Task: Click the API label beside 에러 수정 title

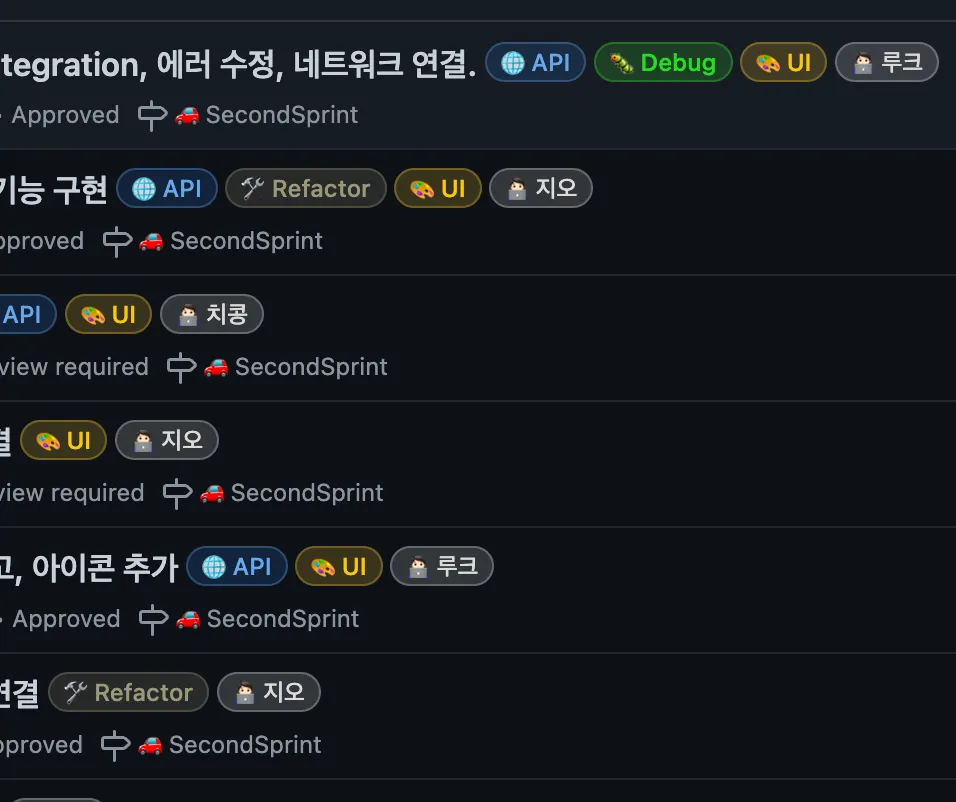Action: [535, 63]
